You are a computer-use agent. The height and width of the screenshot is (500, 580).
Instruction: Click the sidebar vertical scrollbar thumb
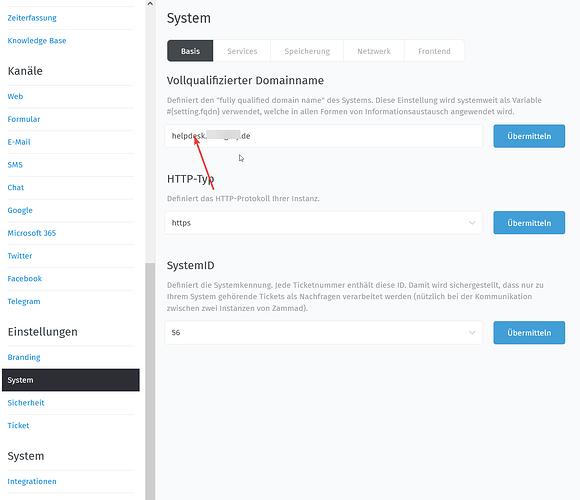(x=150, y=381)
